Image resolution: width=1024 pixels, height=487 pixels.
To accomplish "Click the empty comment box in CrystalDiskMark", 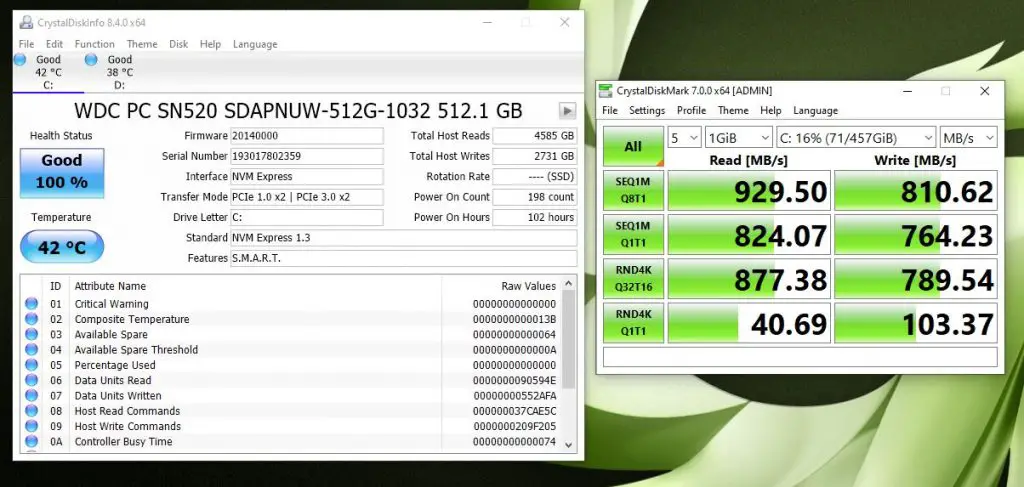I will 800,357.
